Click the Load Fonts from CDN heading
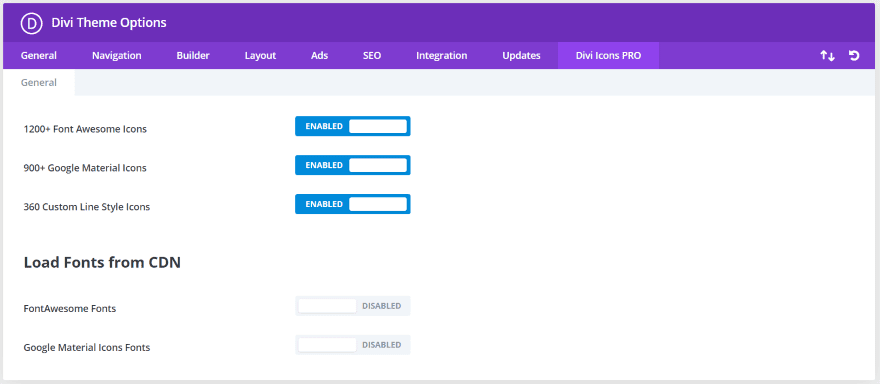Viewport: 880px width, 384px height. click(x=102, y=262)
